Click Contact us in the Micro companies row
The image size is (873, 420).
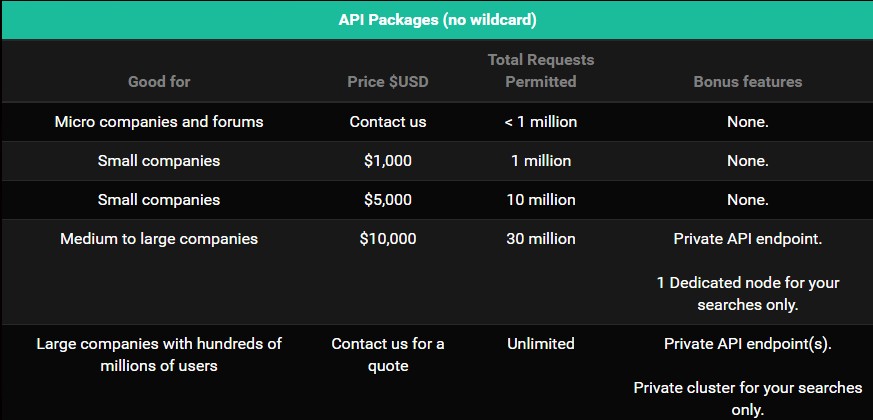coord(388,121)
